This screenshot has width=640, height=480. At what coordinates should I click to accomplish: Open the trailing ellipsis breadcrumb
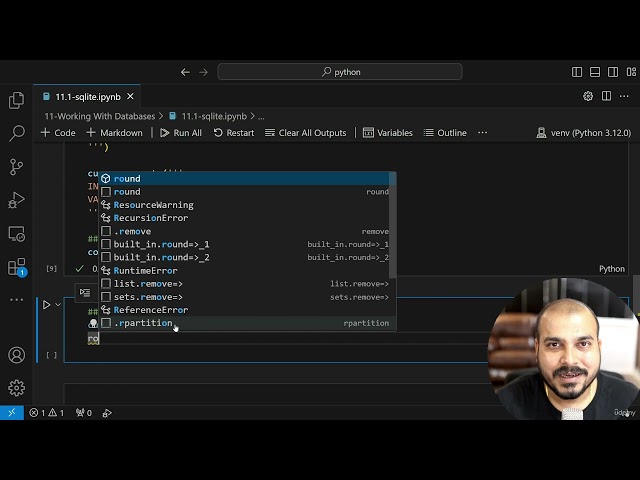261,117
